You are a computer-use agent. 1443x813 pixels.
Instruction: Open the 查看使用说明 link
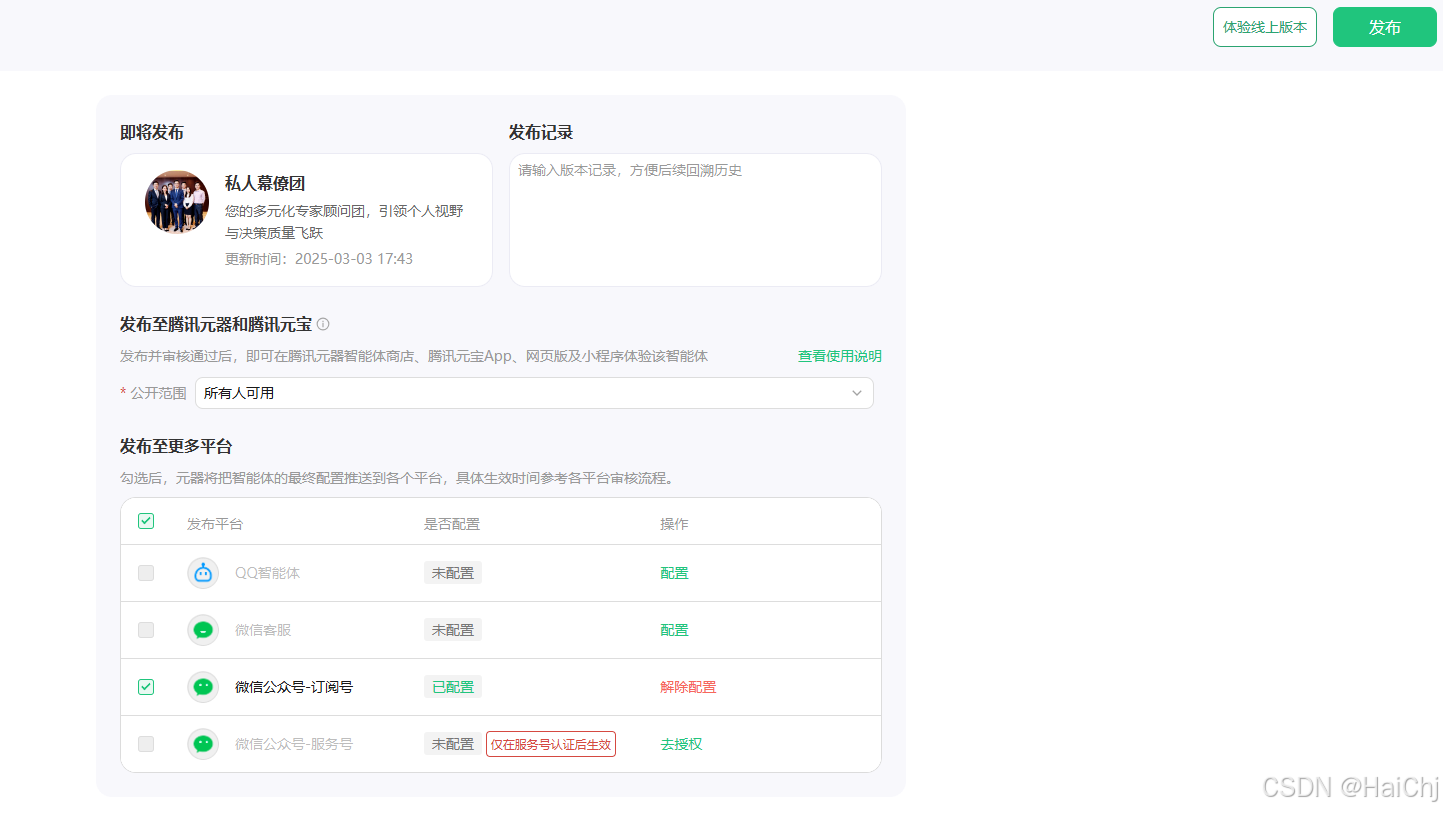(840, 356)
